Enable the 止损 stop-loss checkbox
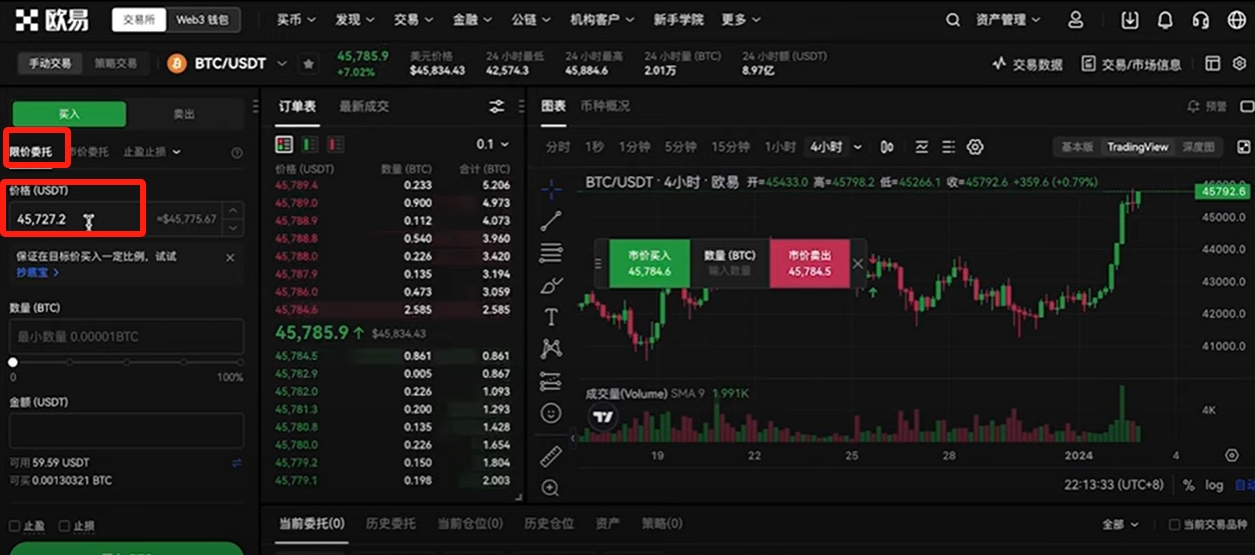Screen dimensions: 1255x555 pyautogui.click(x=64, y=526)
